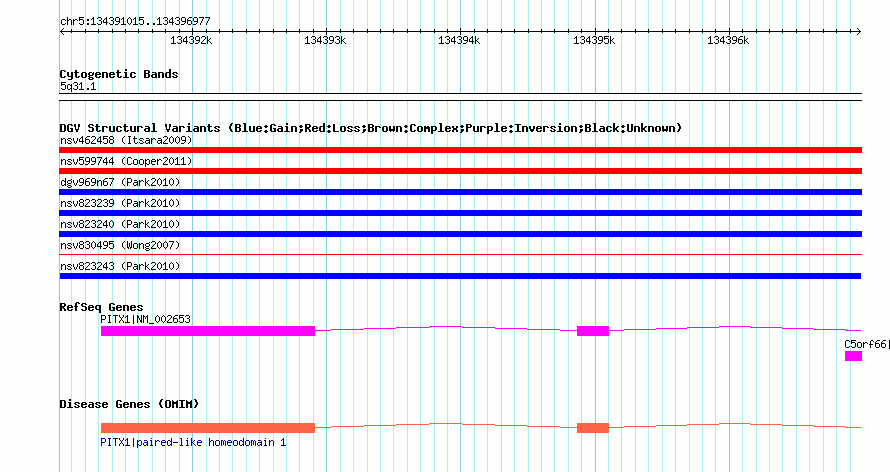Click the red bar for nsv599744

pyautogui.click(x=461, y=171)
